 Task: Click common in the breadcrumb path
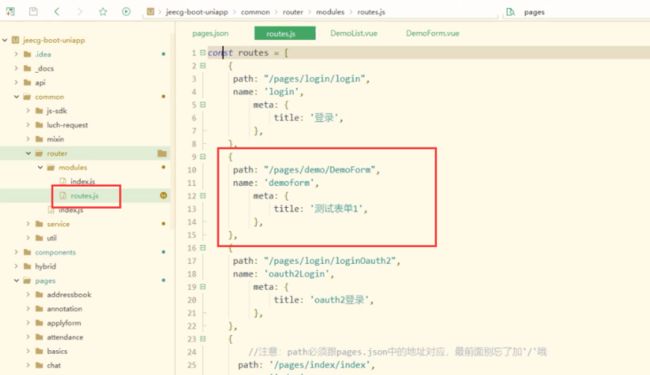pos(255,12)
